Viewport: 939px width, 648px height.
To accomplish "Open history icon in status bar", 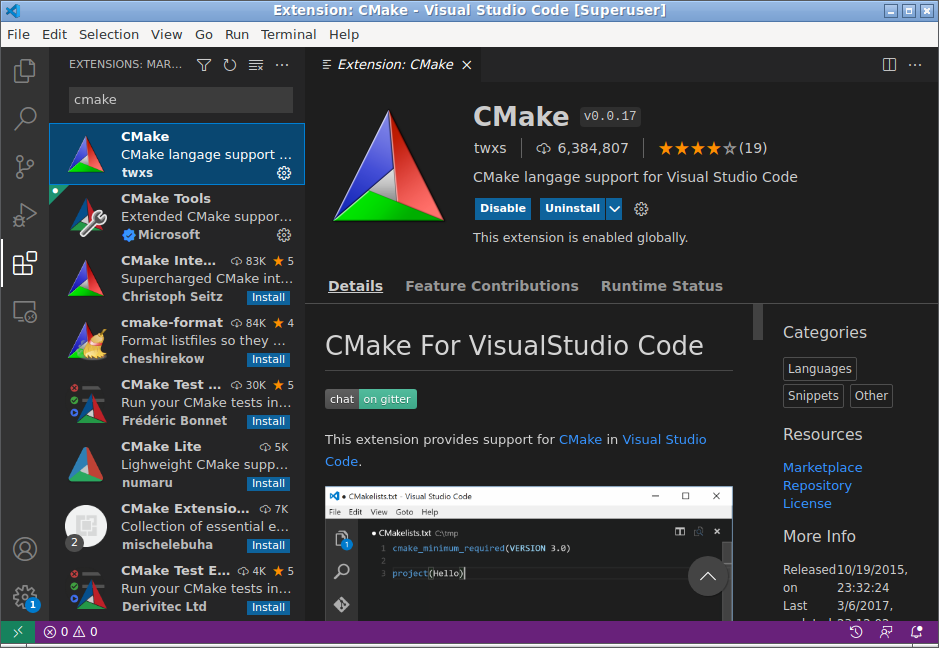I will (856, 632).
